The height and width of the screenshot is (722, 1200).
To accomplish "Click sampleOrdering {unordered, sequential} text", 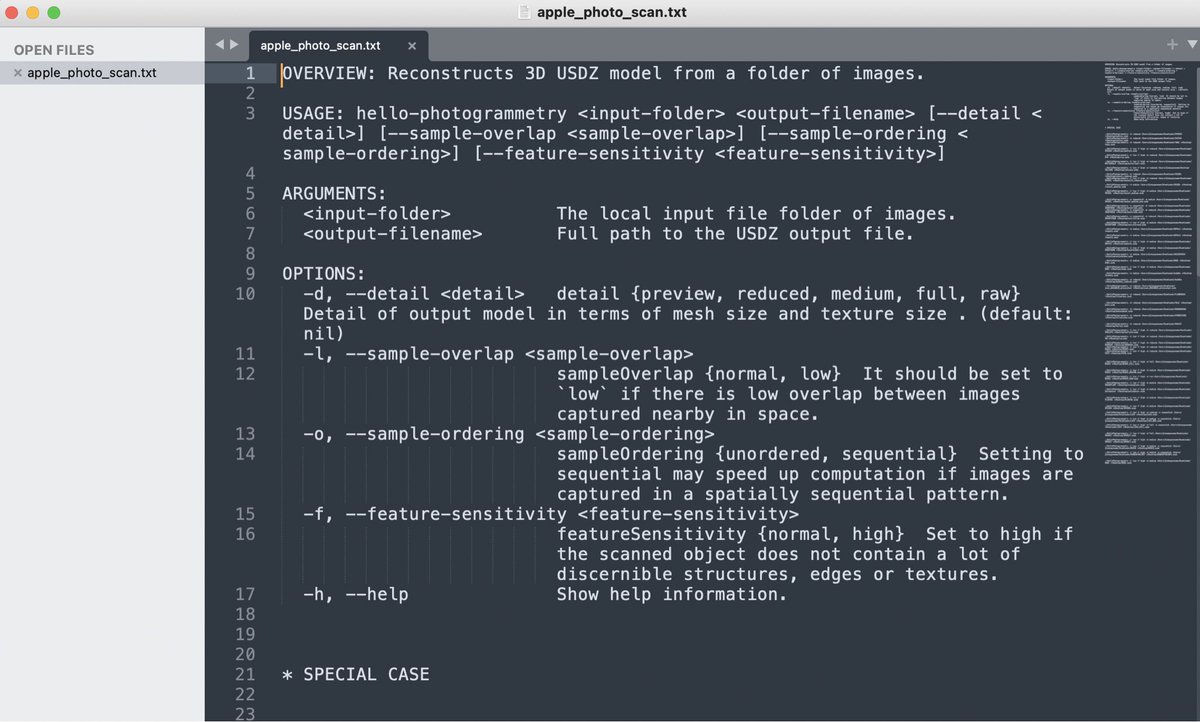I will (x=757, y=454).
